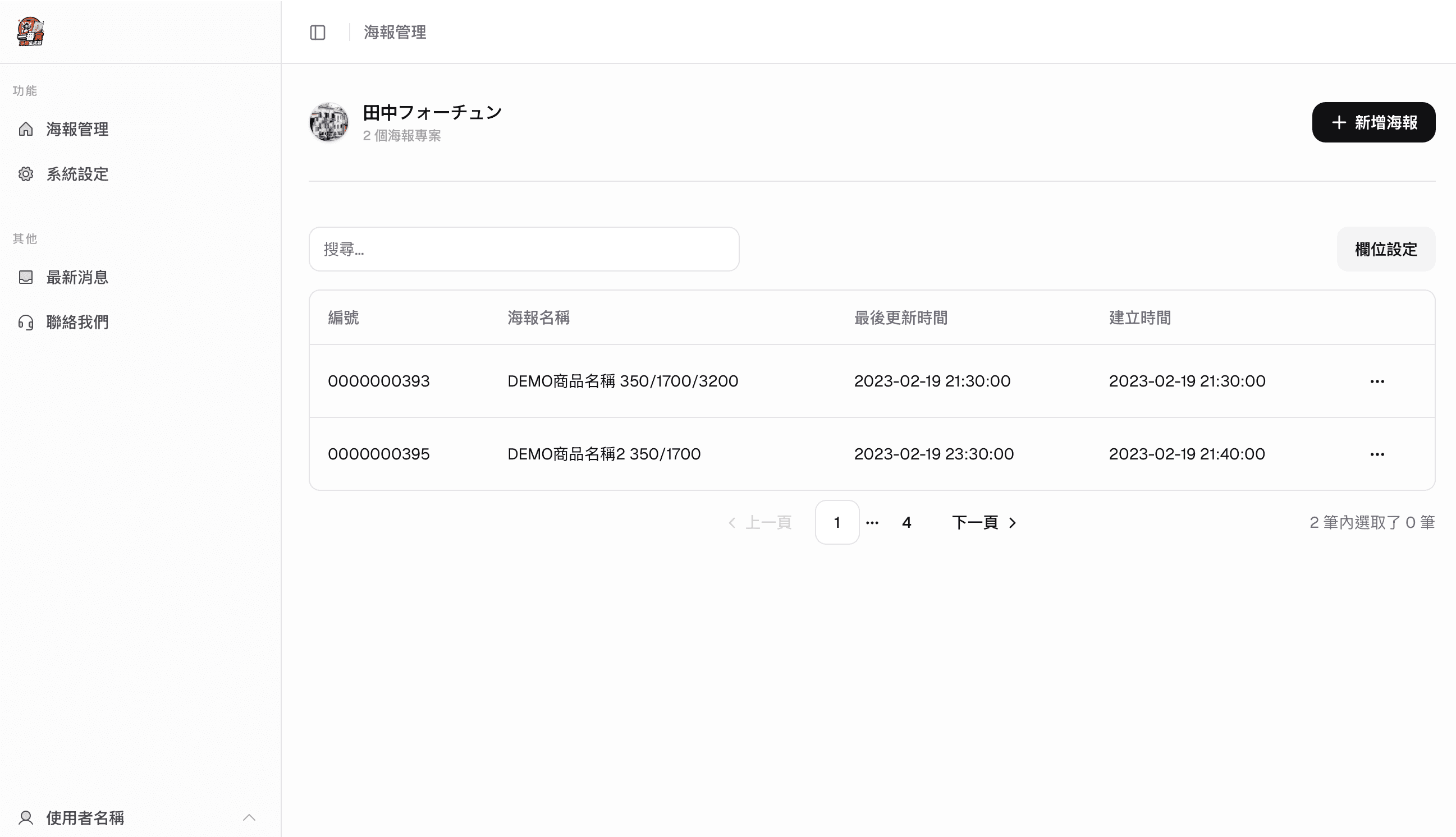The height and width of the screenshot is (837, 1456).
Task: Go to the next page 下一頁
Action: pos(985,522)
